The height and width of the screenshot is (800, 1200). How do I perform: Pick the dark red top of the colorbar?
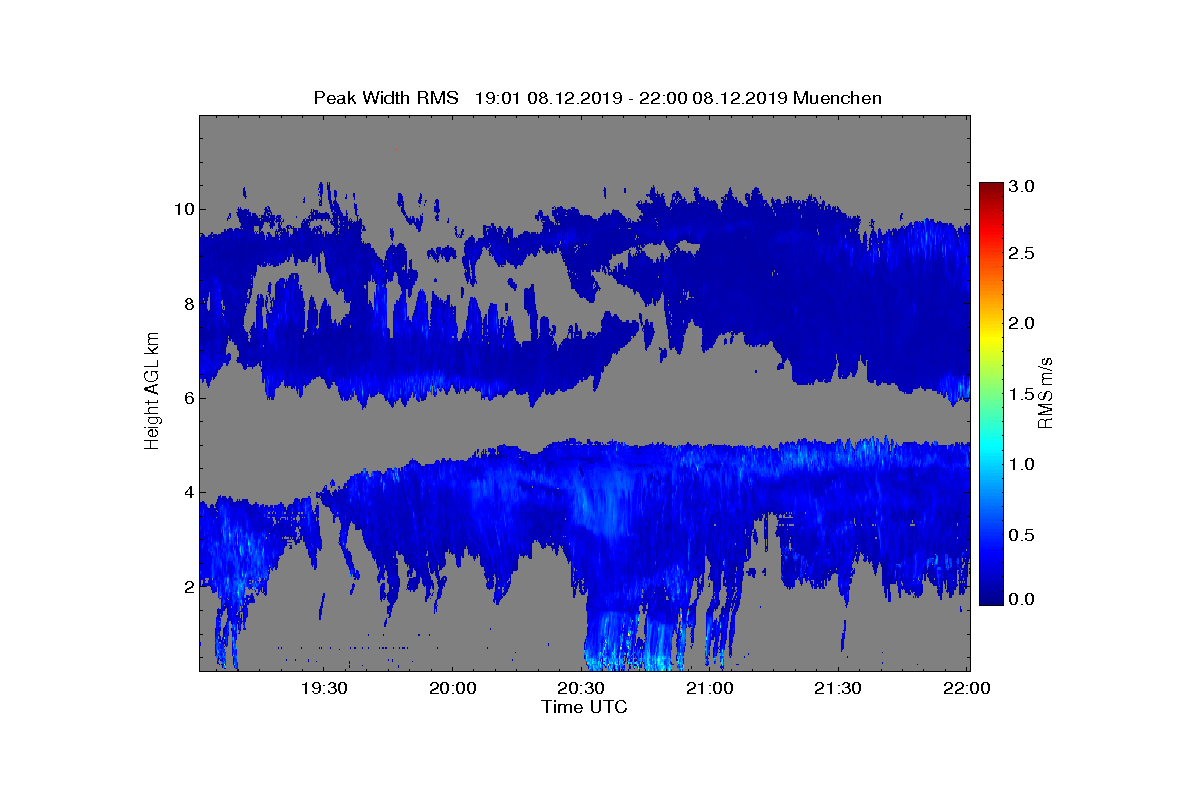pos(991,188)
